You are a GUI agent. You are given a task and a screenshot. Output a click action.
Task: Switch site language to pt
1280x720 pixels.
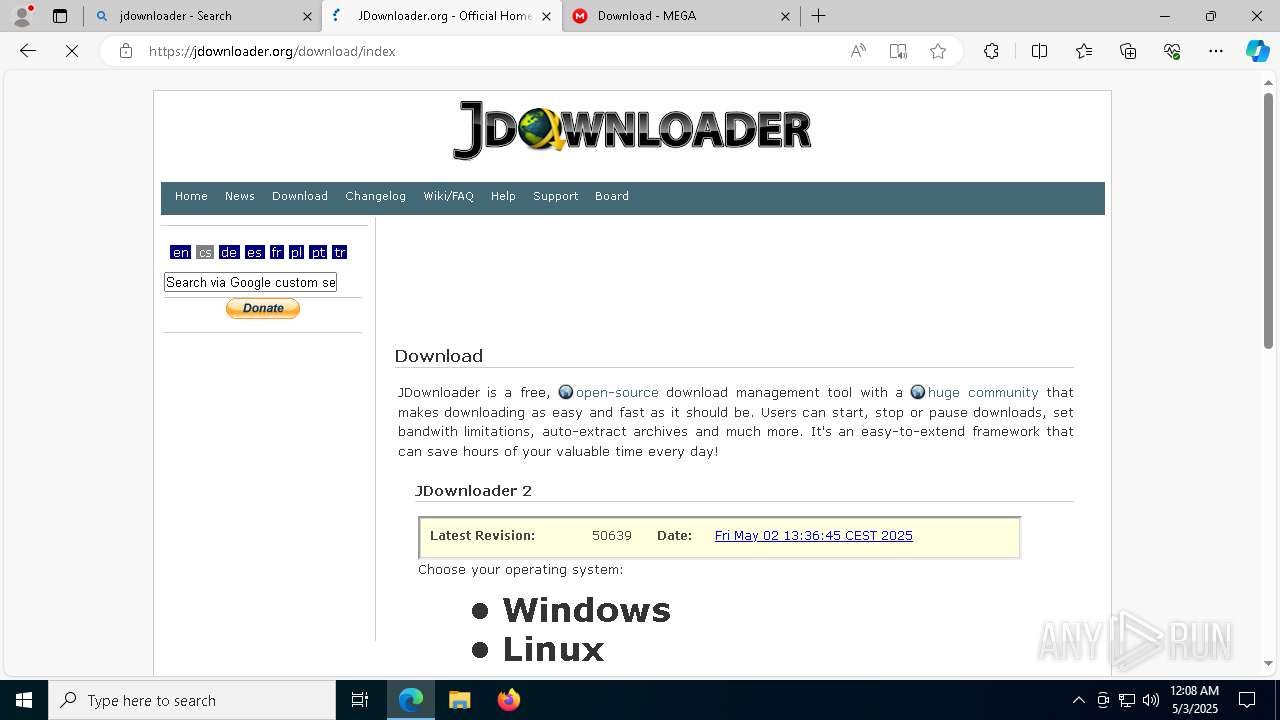(x=318, y=252)
